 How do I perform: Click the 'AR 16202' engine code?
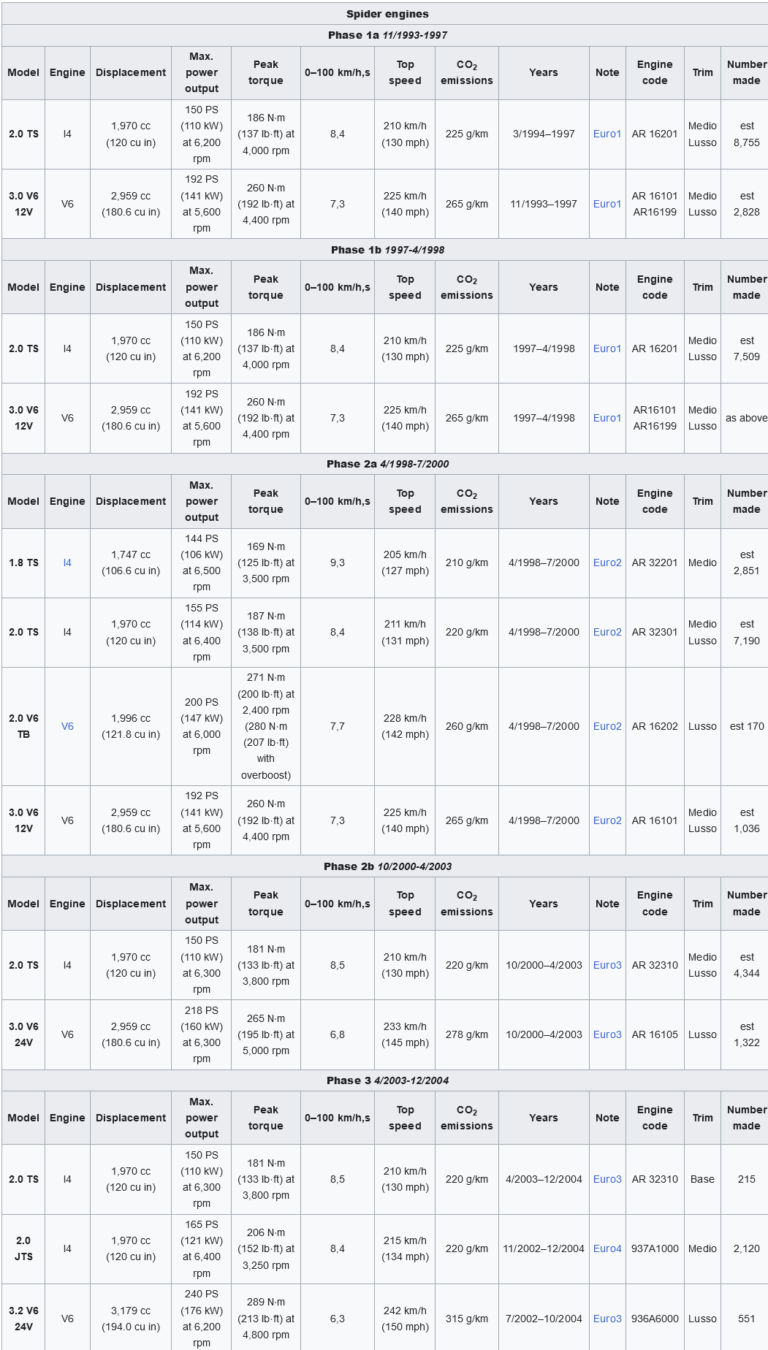pyautogui.click(x=655, y=726)
